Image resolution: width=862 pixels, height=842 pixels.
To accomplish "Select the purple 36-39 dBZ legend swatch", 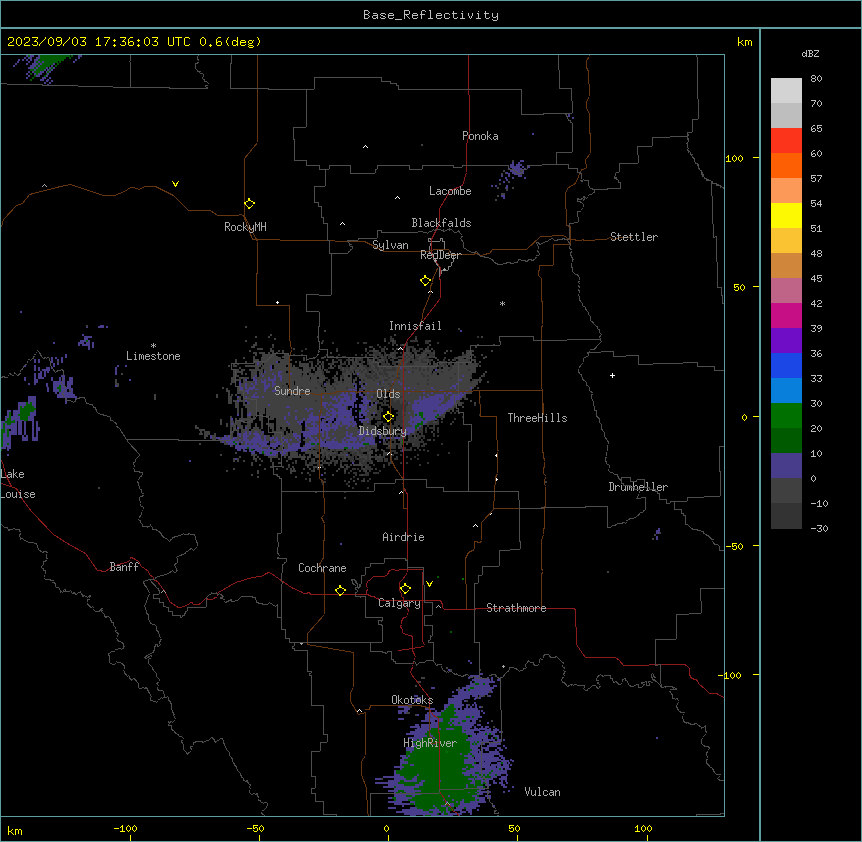I will [x=786, y=341].
